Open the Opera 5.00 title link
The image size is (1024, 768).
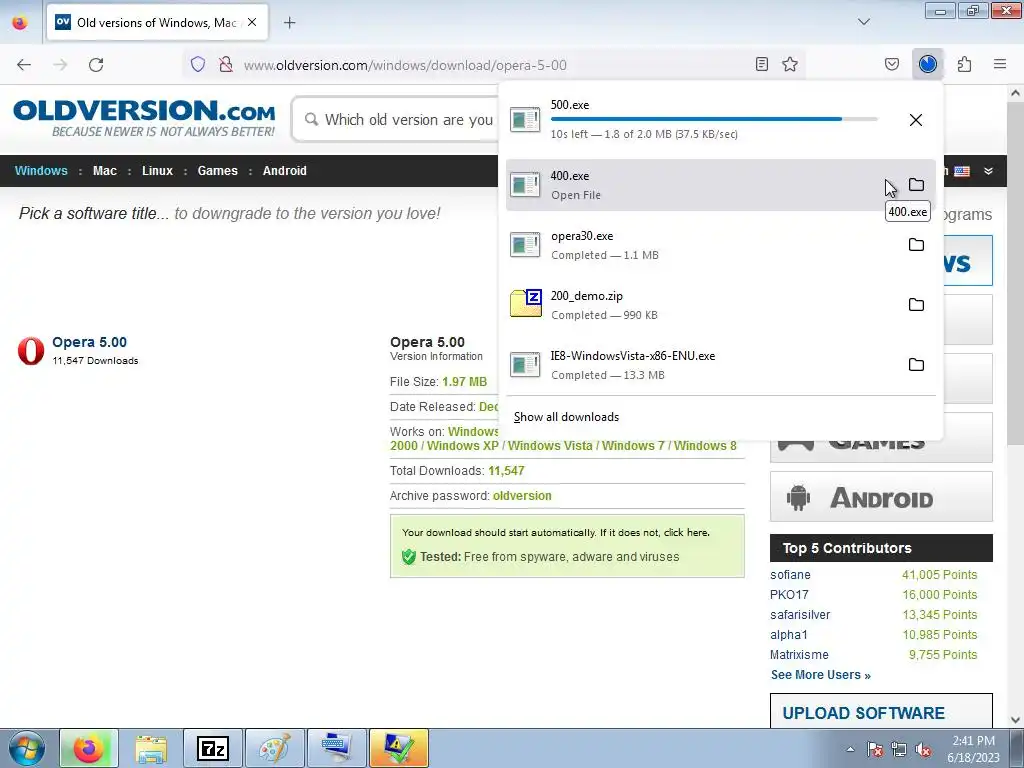click(x=89, y=342)
